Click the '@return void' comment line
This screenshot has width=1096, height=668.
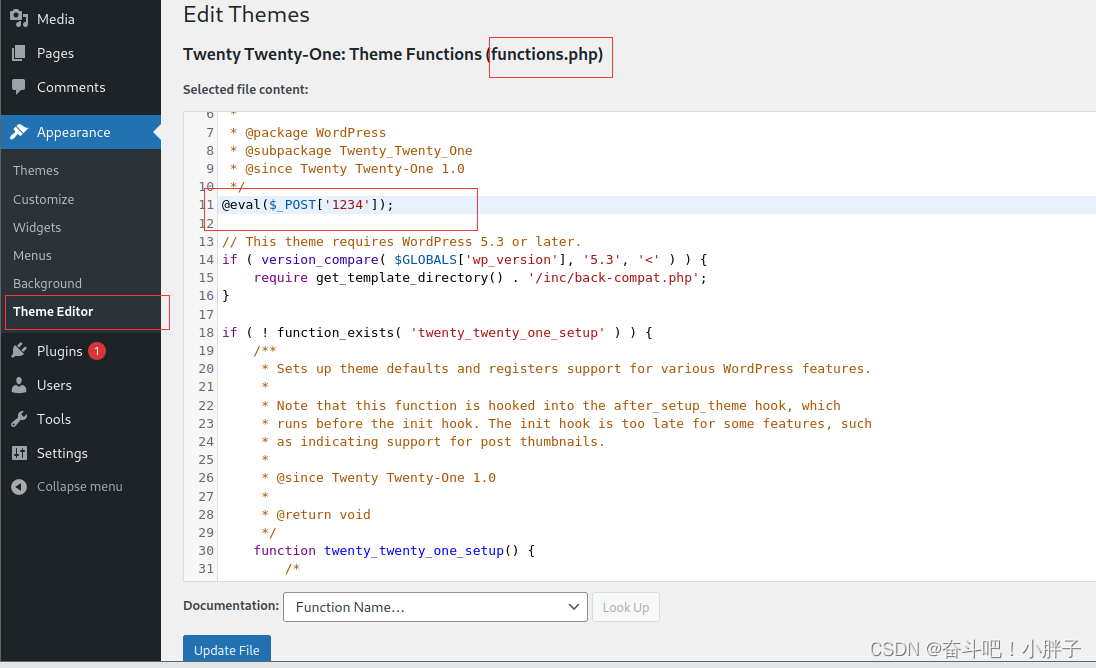pyautogui.click(x=316, y=515)
